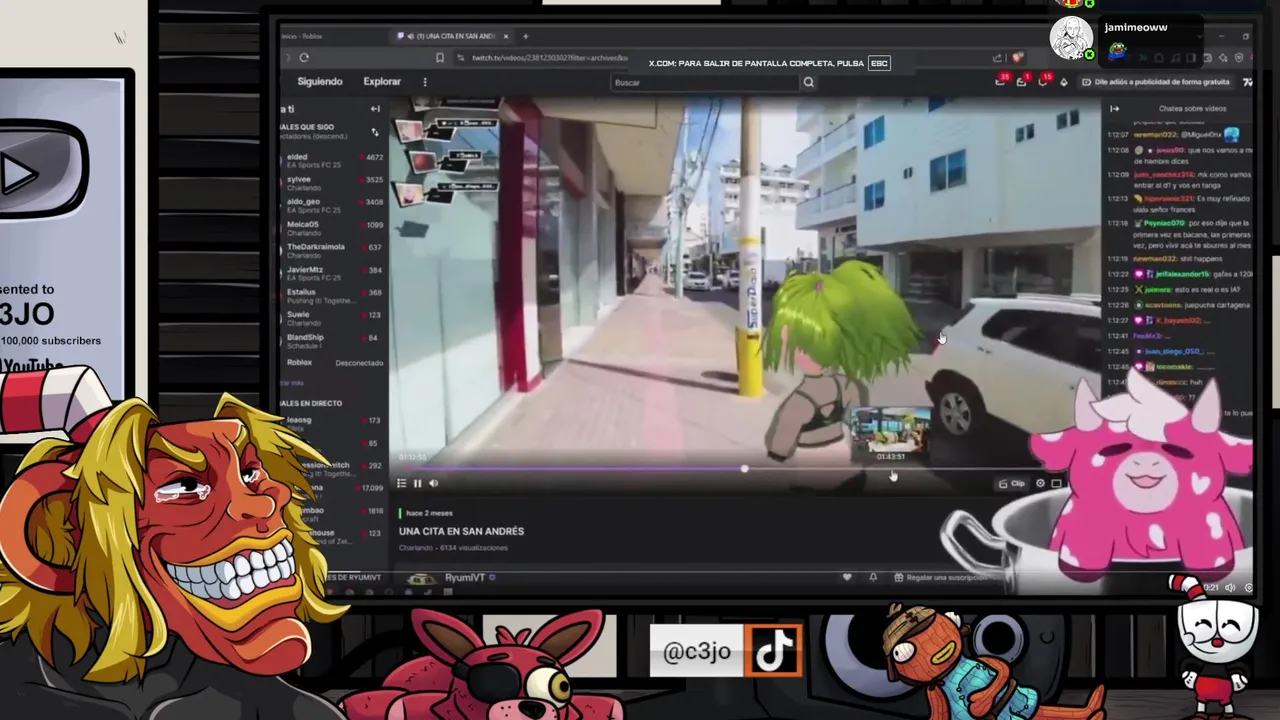Open the three-dot more menu near Explorar
The height and width of the screenshot is (720, 1280).
click(425, 82)
